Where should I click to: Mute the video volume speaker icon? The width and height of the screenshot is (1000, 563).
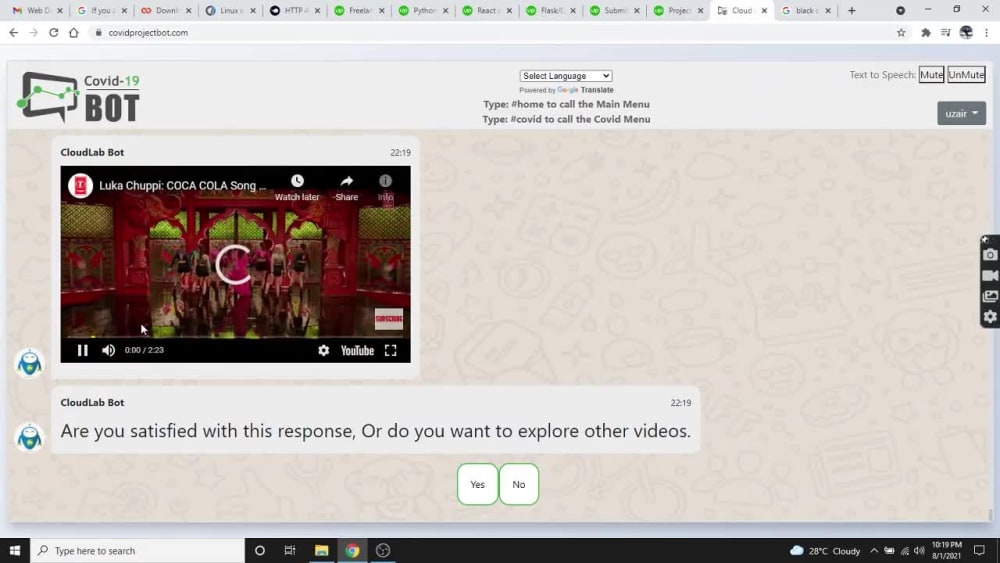coord(108,350)
